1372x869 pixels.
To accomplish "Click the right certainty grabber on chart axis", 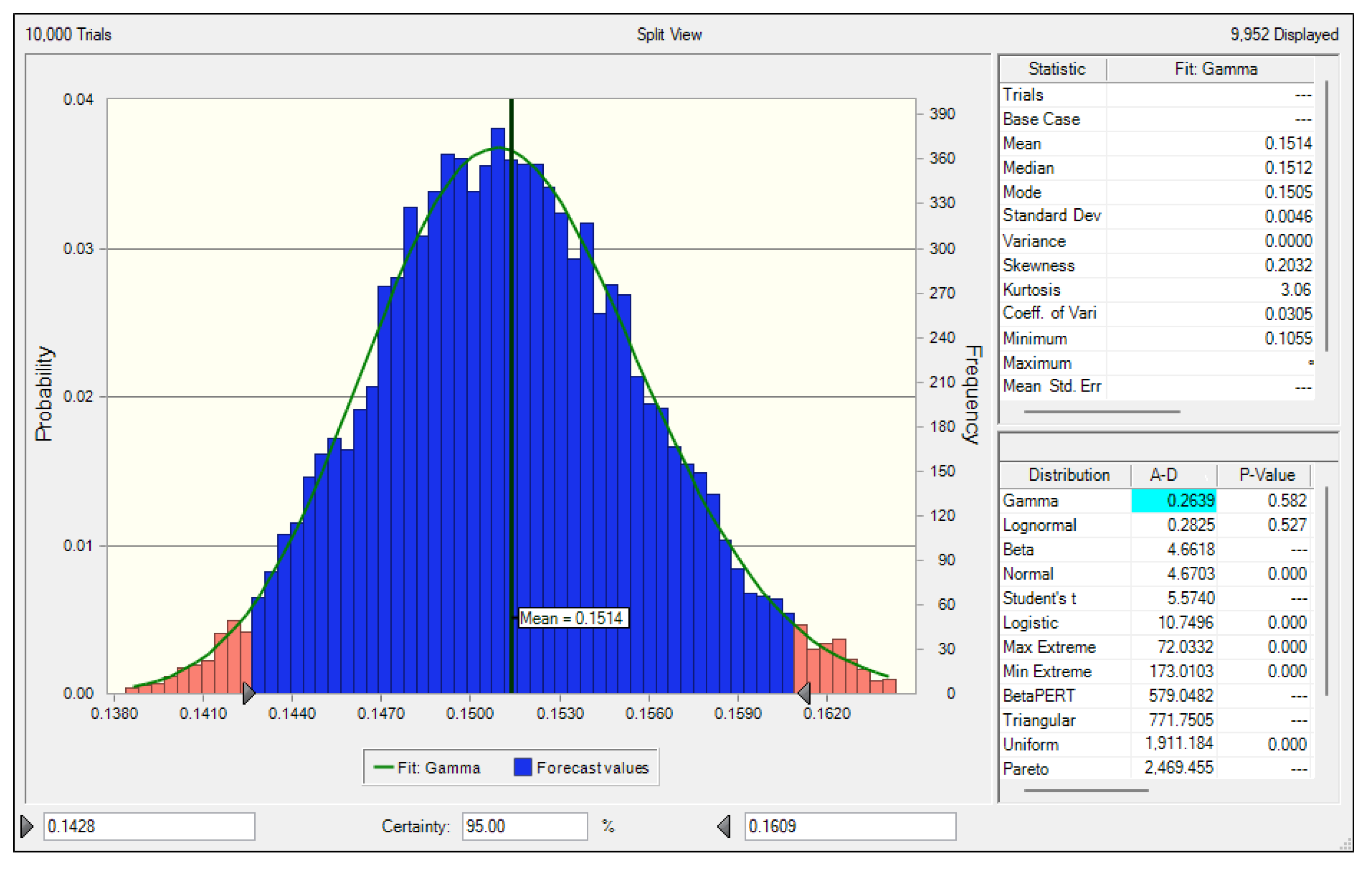I will tap(805, 693).
